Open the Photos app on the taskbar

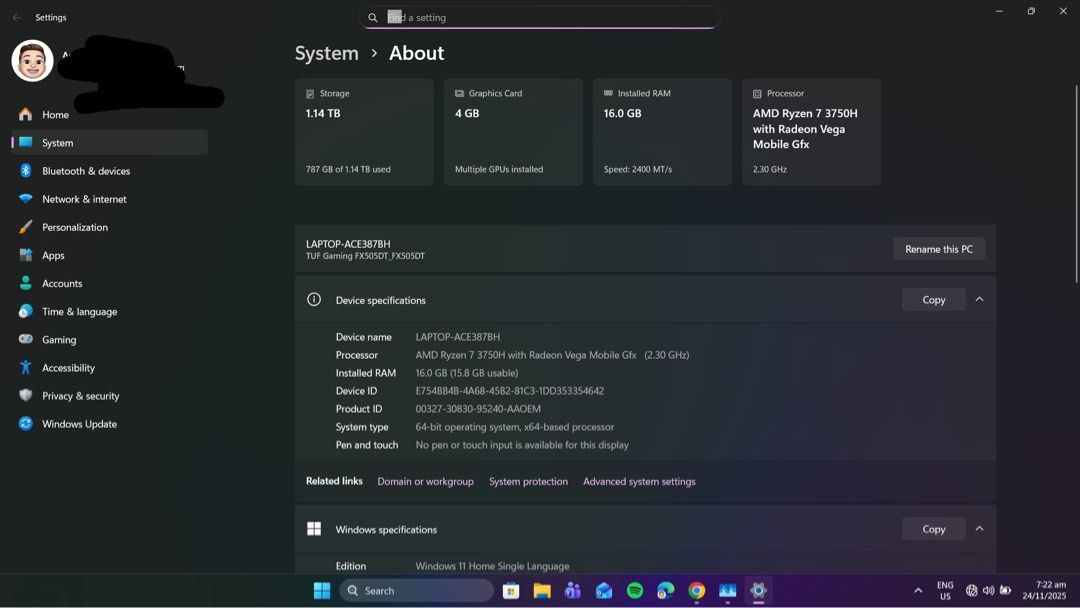pos(727,591)
